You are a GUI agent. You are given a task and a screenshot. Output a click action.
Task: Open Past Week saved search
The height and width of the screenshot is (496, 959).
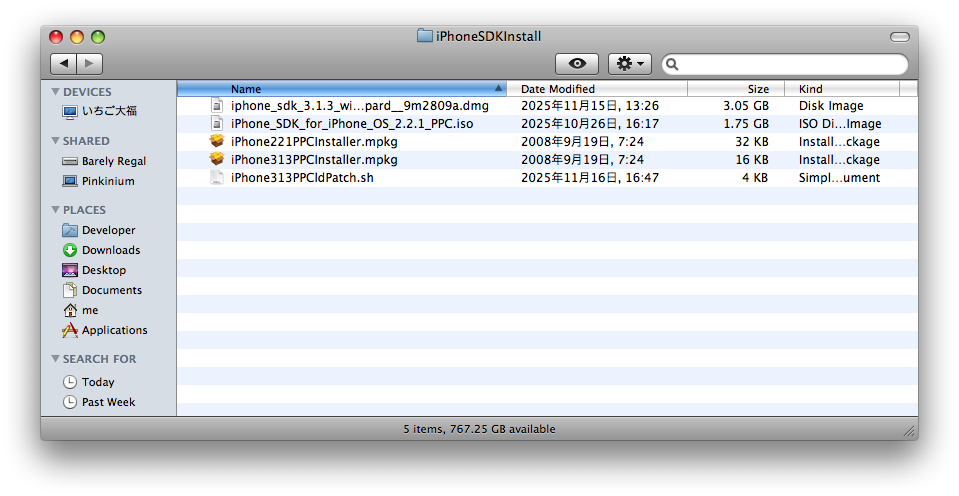click(108, 402)
